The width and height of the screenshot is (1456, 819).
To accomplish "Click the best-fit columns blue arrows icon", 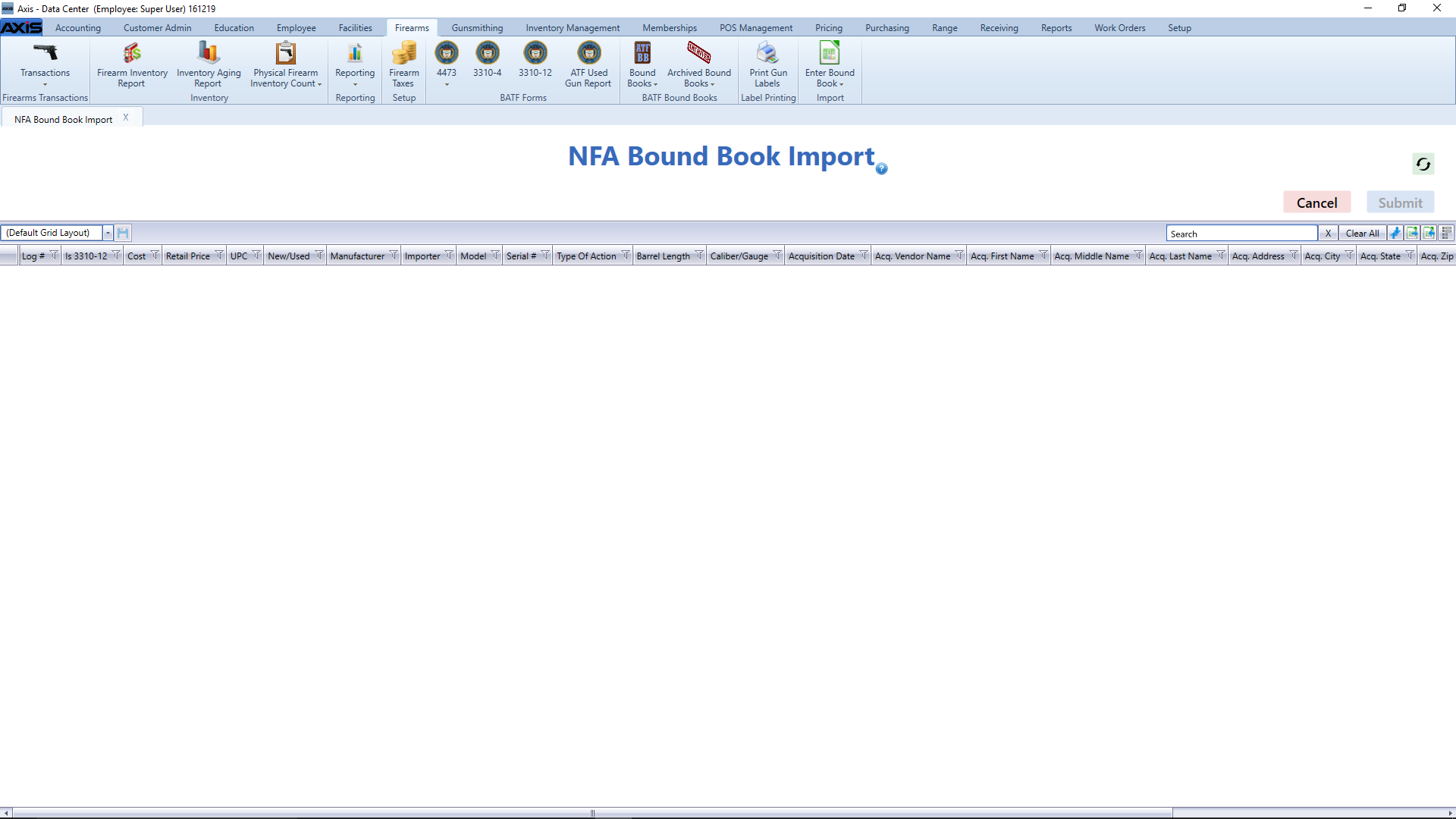I will point(1395,234).
